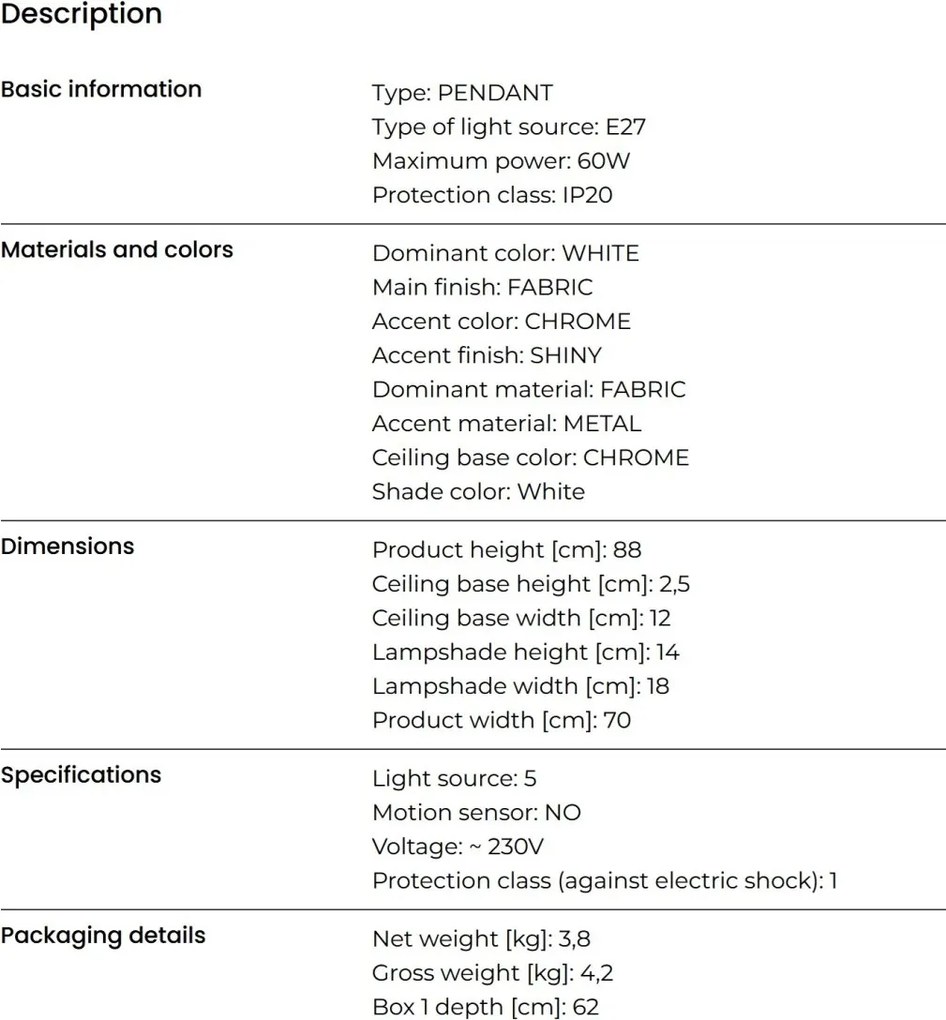Select the Dimensions section label
946x1020 pixels.
click(67, 546)
